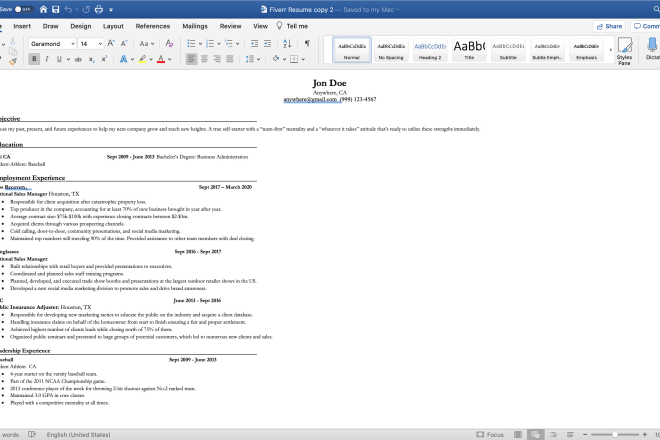This screenshot has height=440, width=660.
Task: Redo the last action
Action: coord(86,9)
